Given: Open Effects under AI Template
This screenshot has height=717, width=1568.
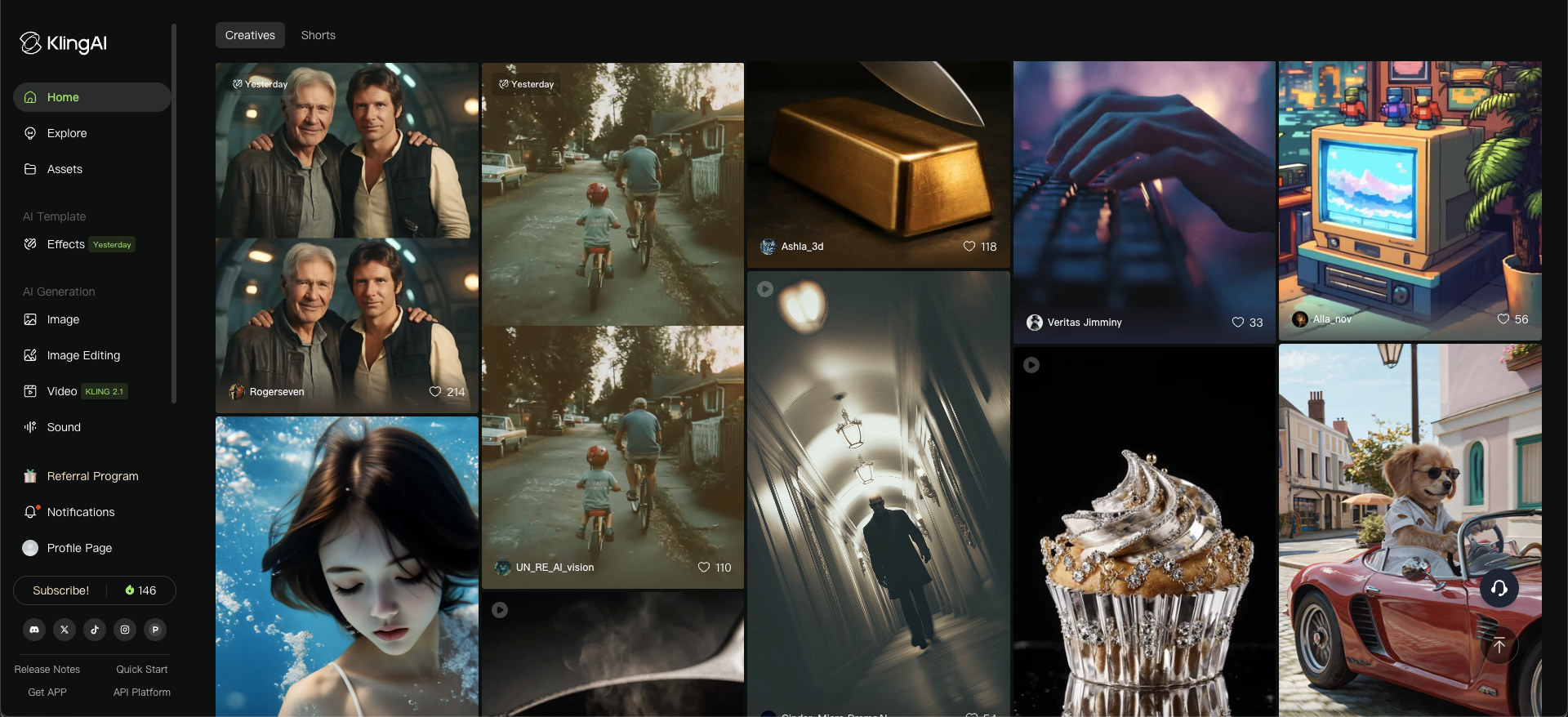Looking at the screenshot, I should [92, 244].
